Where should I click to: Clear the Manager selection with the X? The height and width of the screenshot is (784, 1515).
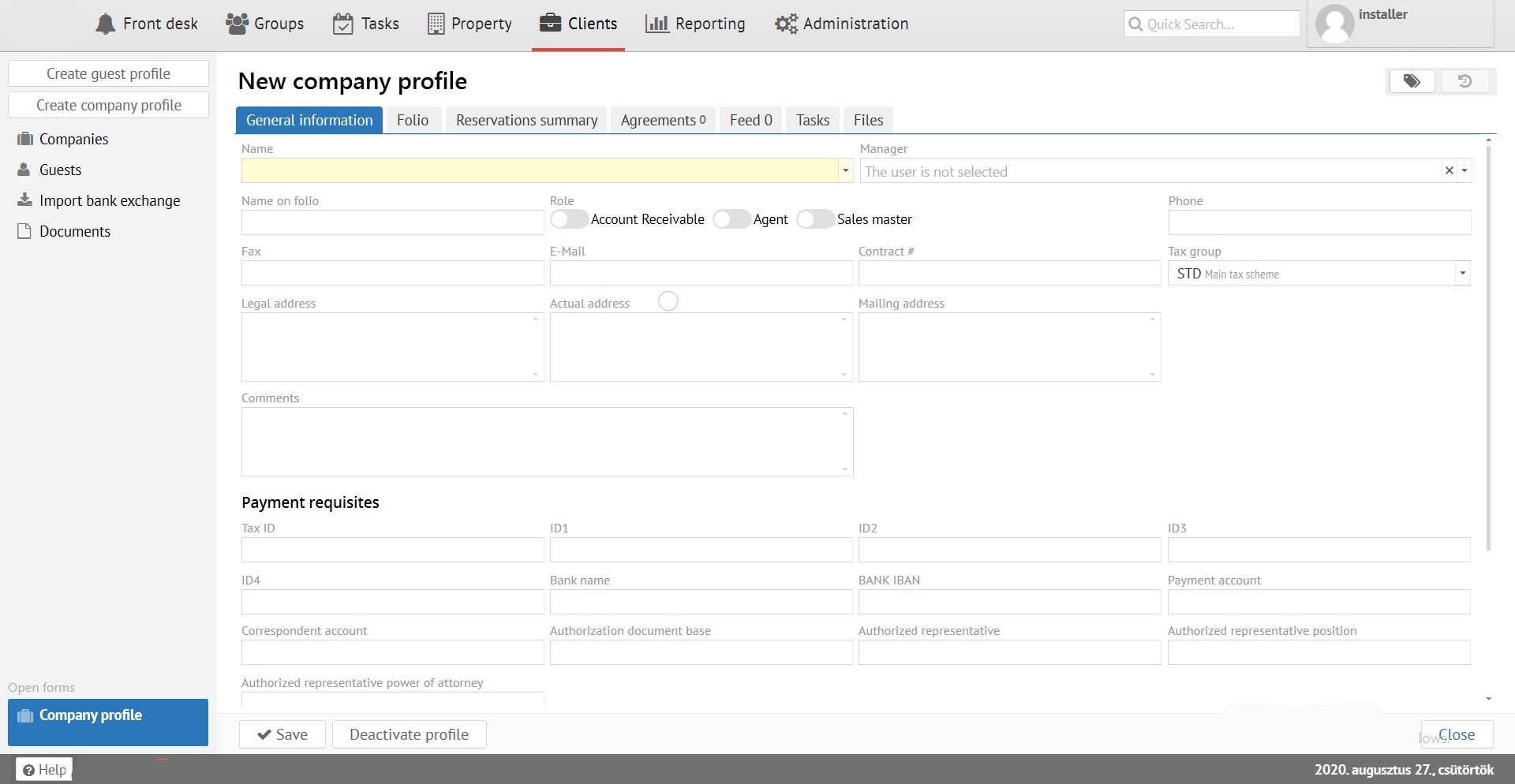[x=1449, y=170]
